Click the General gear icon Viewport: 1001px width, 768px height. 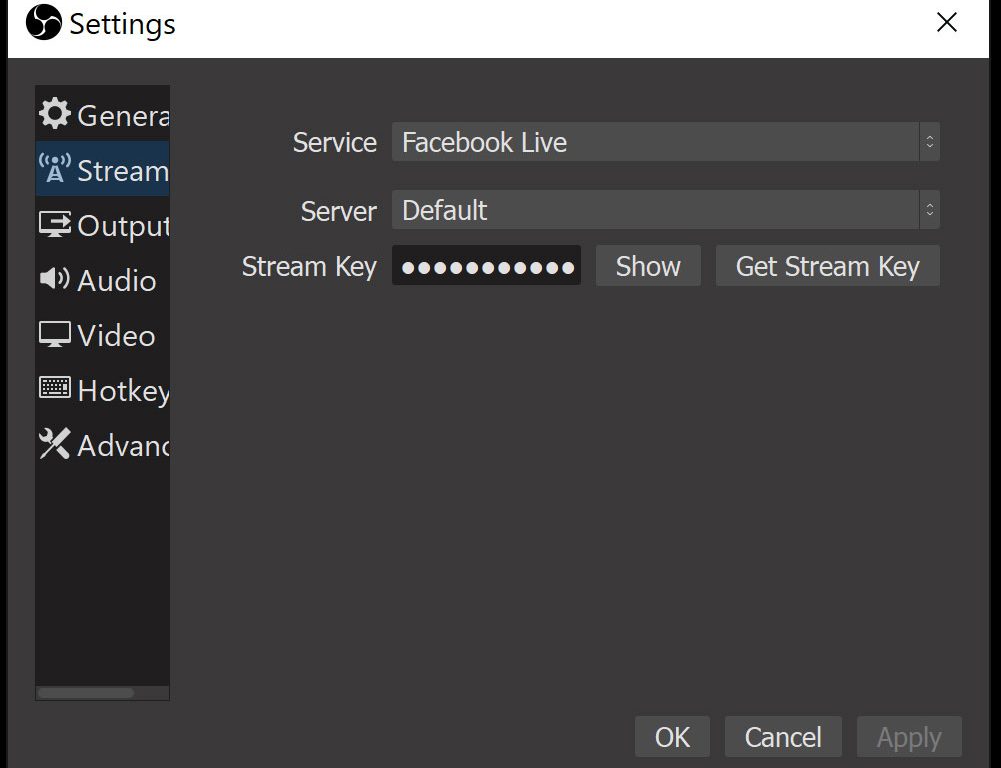tap(55, 114)
